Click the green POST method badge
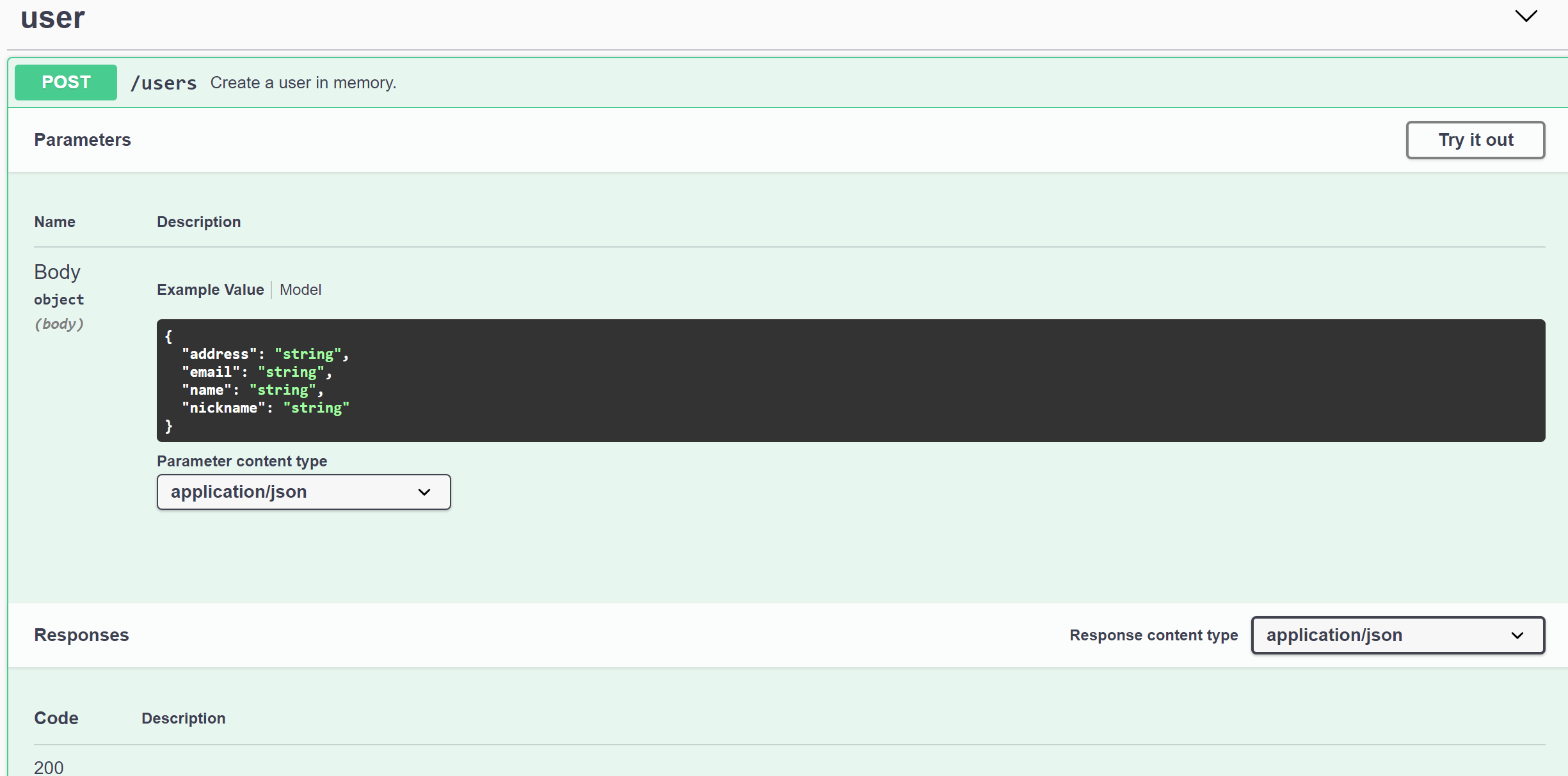 (66, 83)
